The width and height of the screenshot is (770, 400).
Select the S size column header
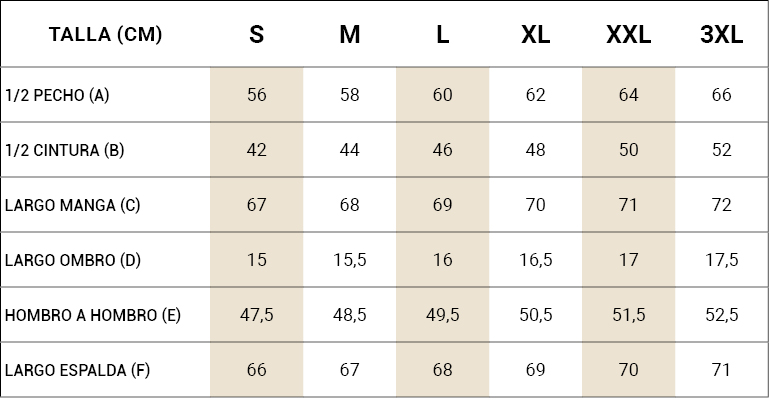[256, 34]
